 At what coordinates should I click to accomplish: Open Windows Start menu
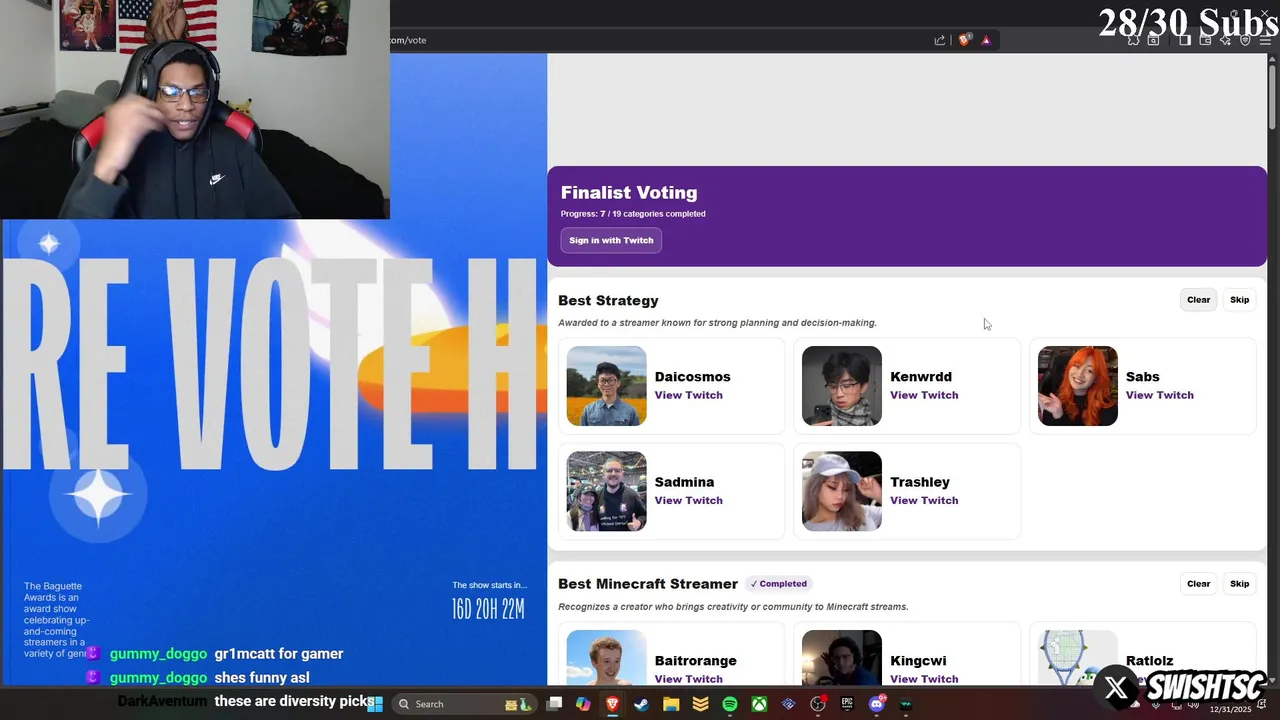(375, 704)
